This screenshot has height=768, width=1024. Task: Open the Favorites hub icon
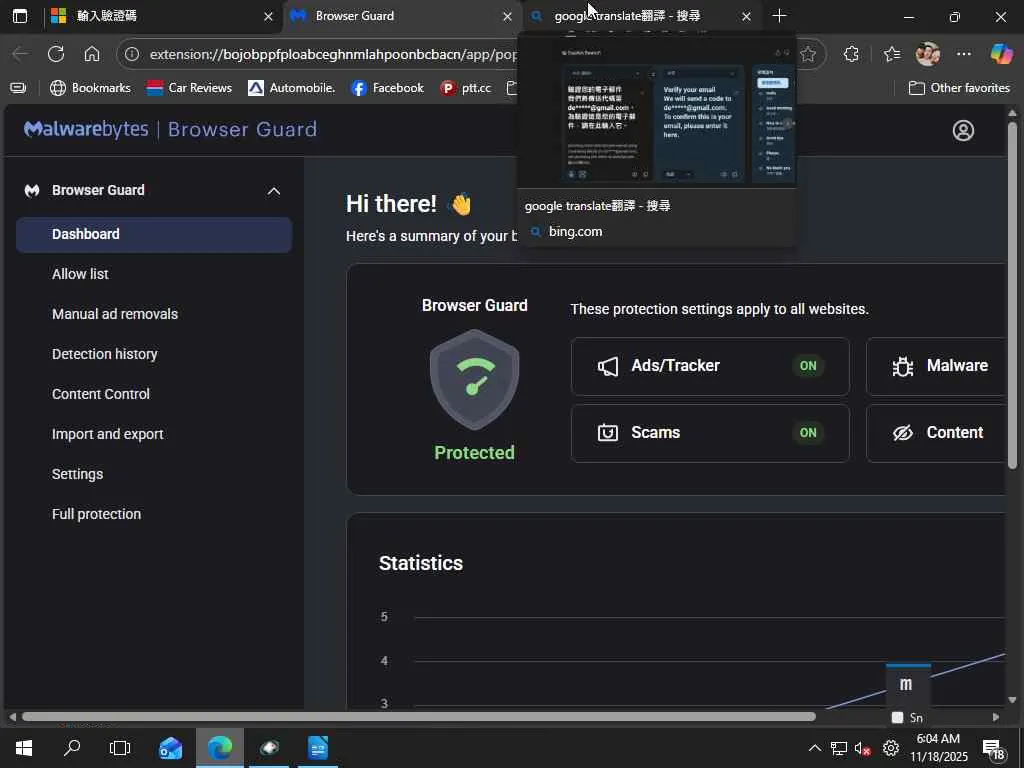coord(892,54)
